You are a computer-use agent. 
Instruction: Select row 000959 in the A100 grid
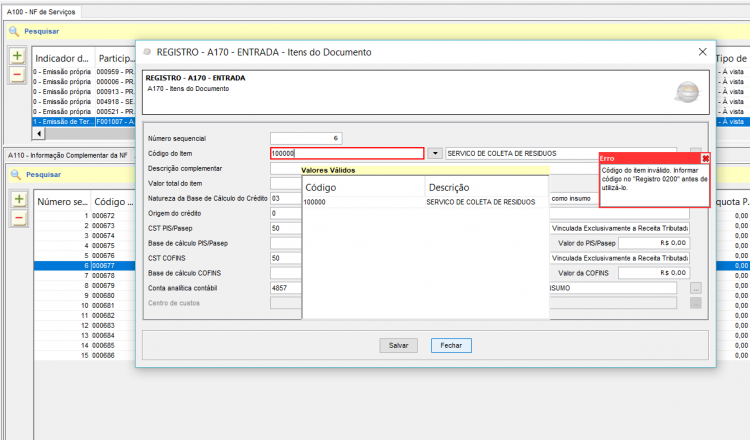coord(83,72)
